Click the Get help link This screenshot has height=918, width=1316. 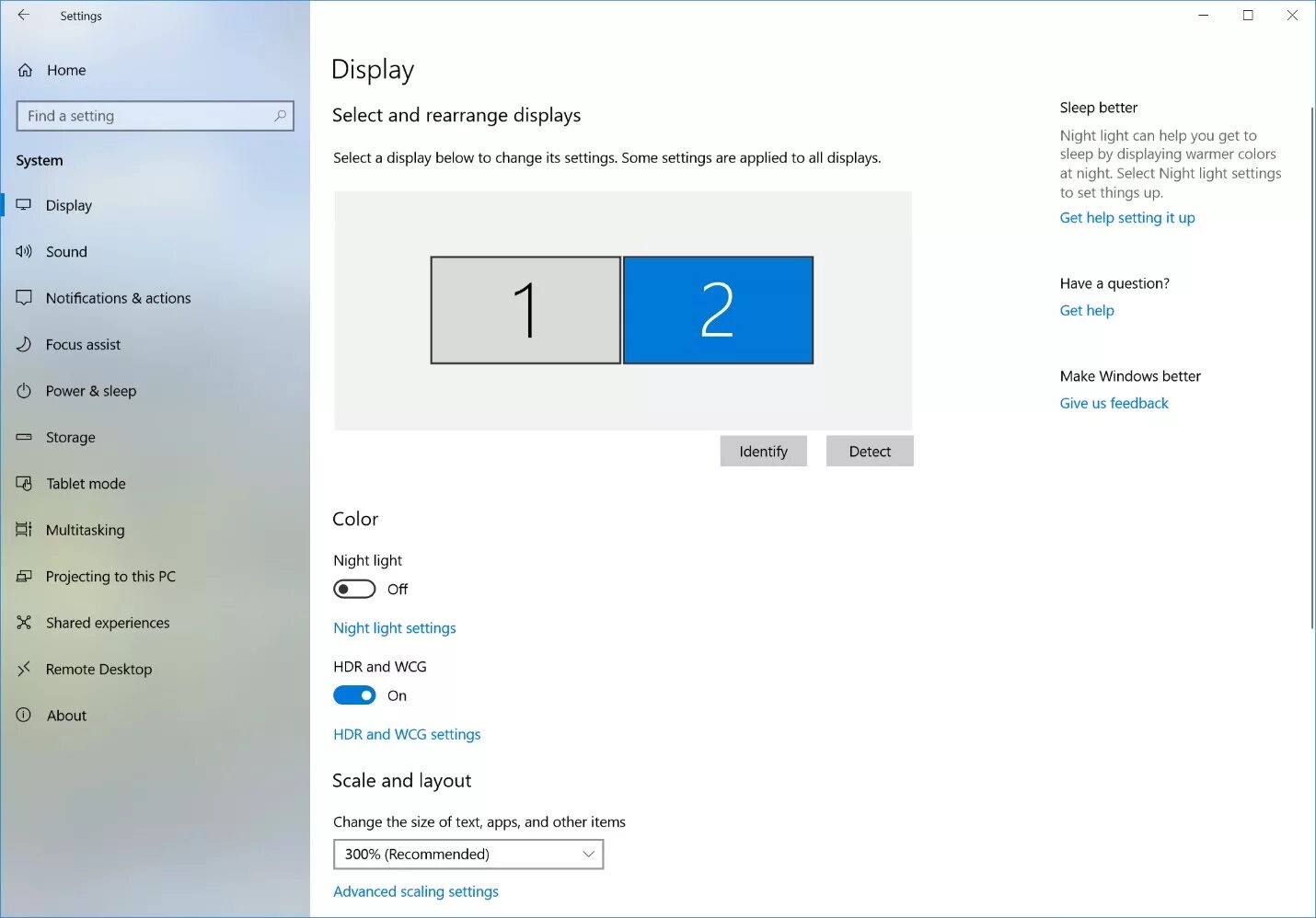pos(1087,310)
